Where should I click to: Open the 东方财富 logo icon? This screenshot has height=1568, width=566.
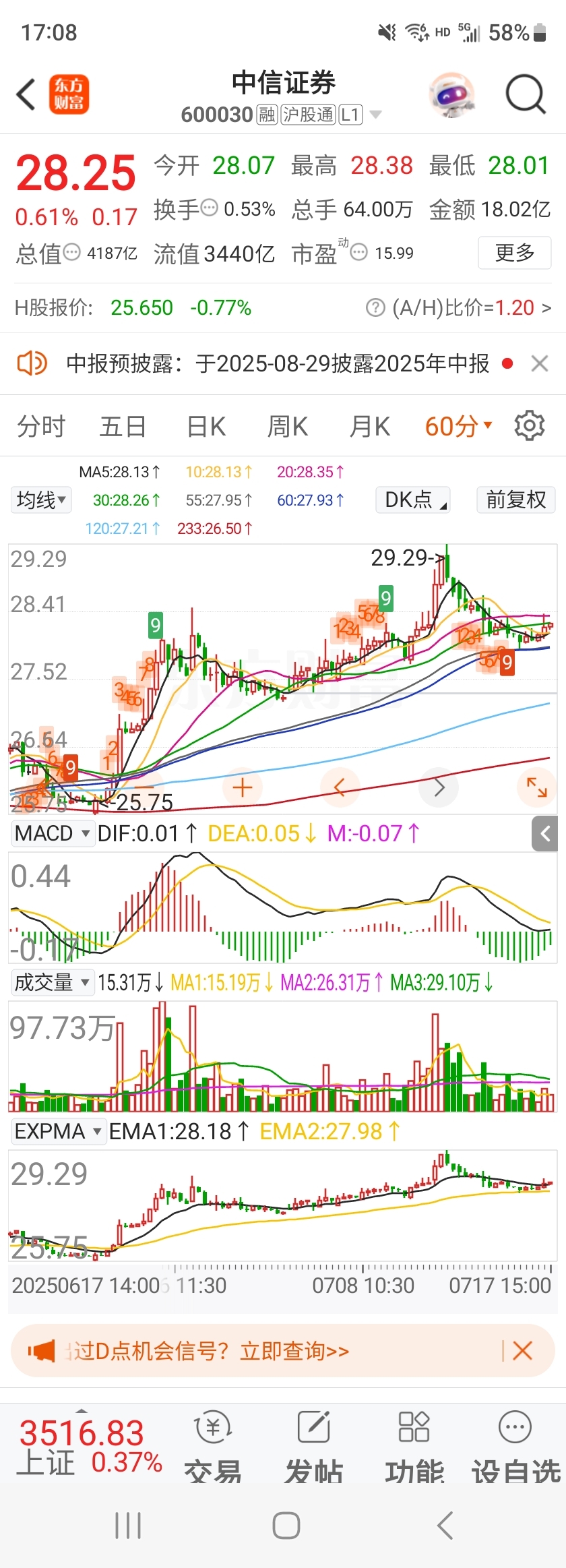click(x=69, y=94)
